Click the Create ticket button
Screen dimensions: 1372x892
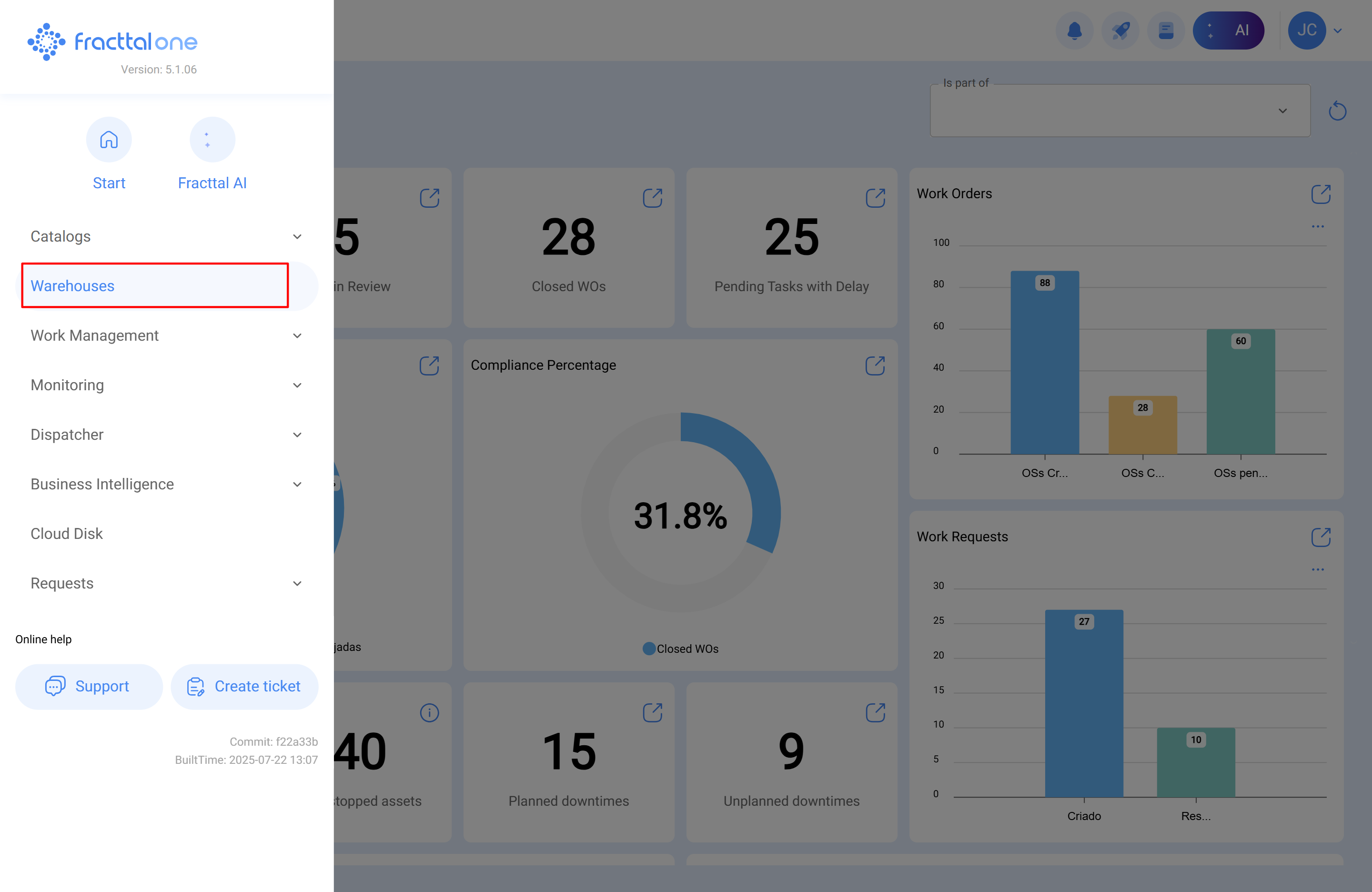click(244, 686)
